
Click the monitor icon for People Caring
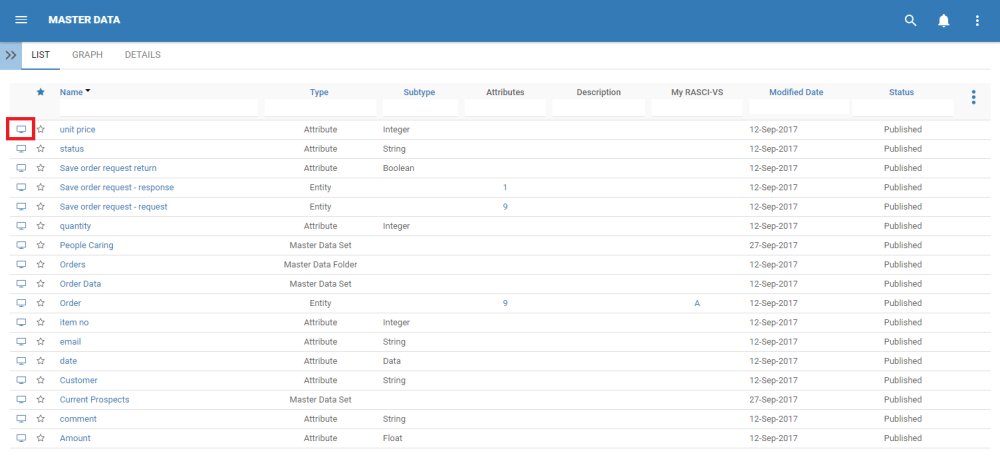click(21, 245)
